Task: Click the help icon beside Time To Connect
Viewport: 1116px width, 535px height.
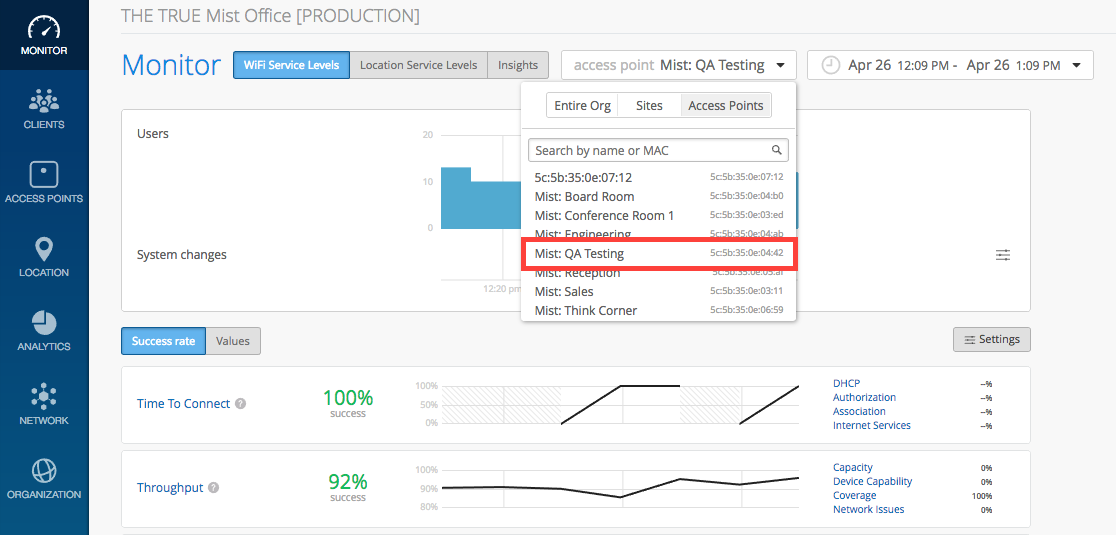Action: coord(240,404)
